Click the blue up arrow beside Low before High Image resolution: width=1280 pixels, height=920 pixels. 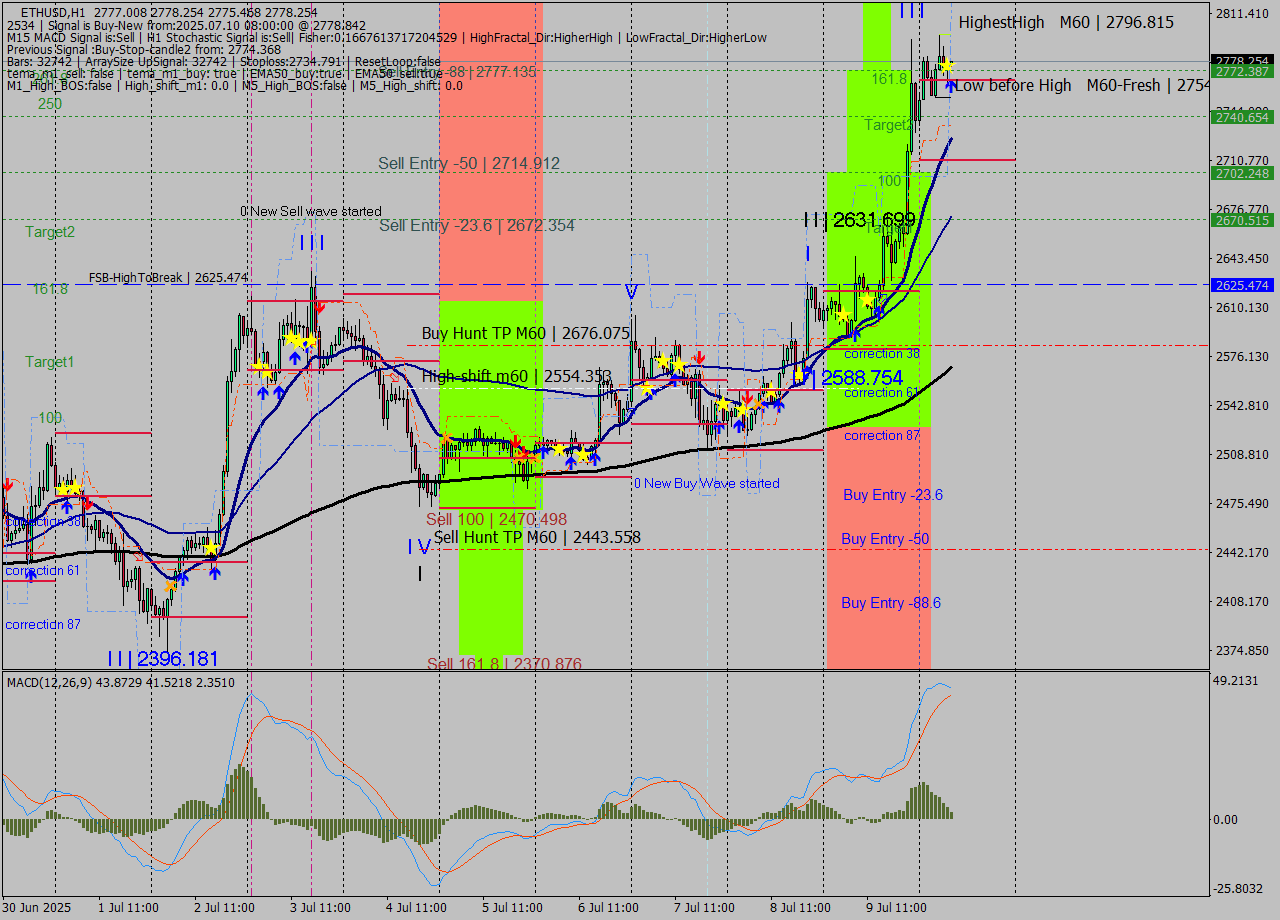pyautogui.click(x=950, y=86)
